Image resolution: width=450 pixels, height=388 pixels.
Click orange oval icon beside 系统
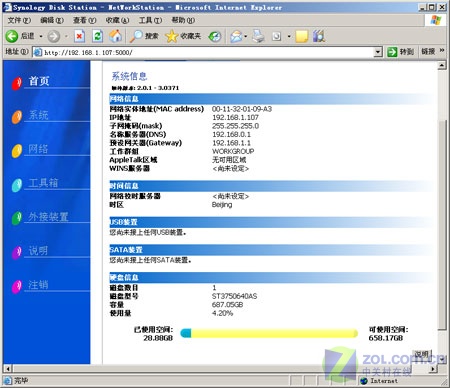point(17,117)
